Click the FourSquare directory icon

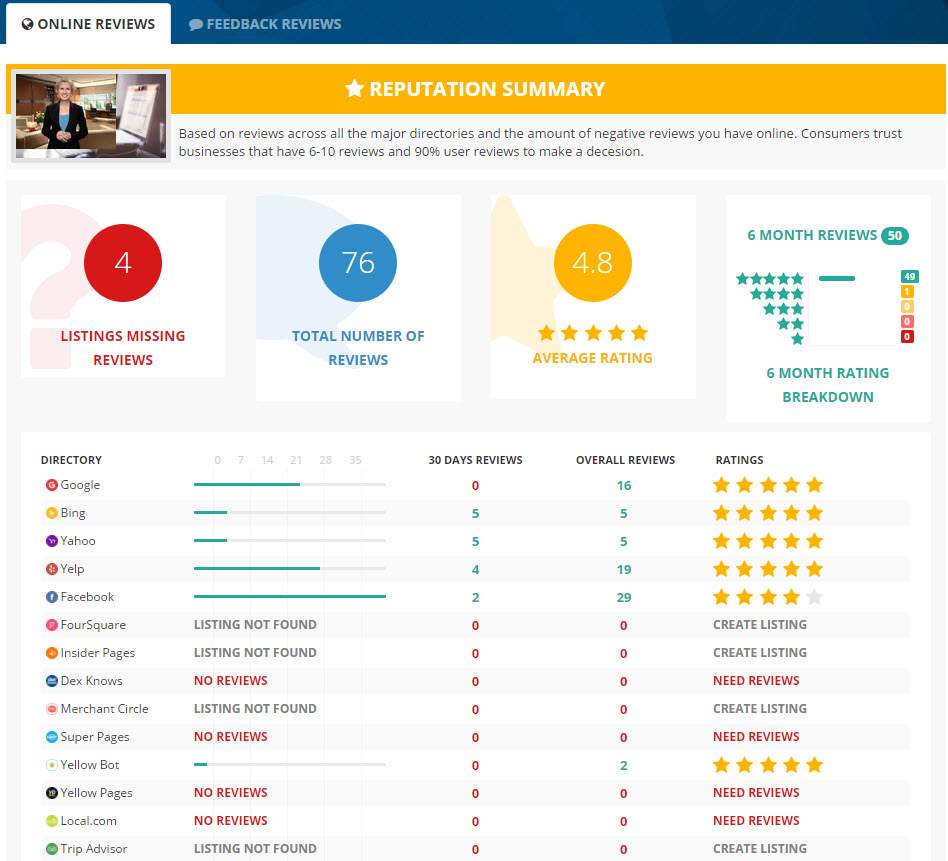pyautogui.click(x=52, y=625)
